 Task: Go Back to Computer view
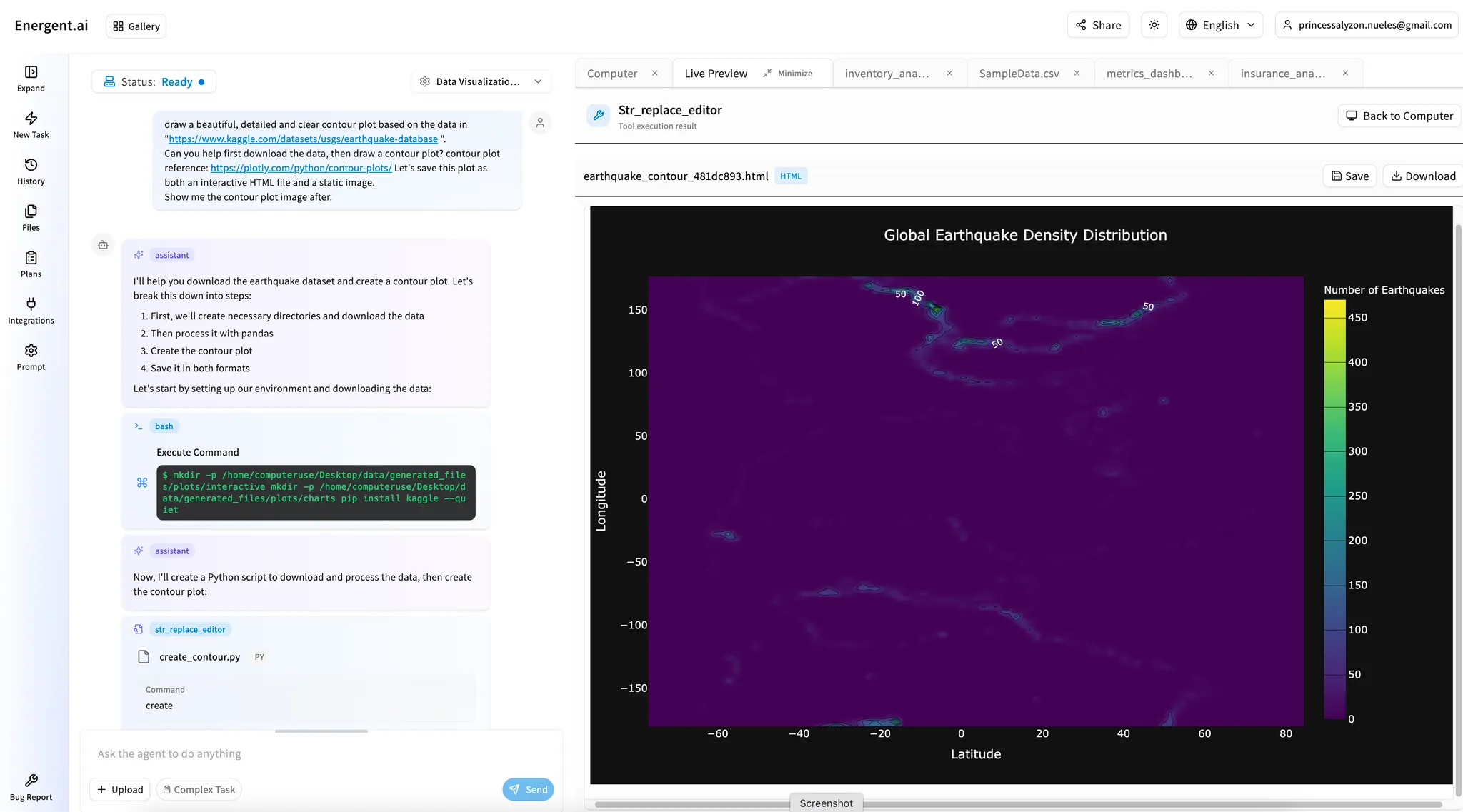point(1398,115)
